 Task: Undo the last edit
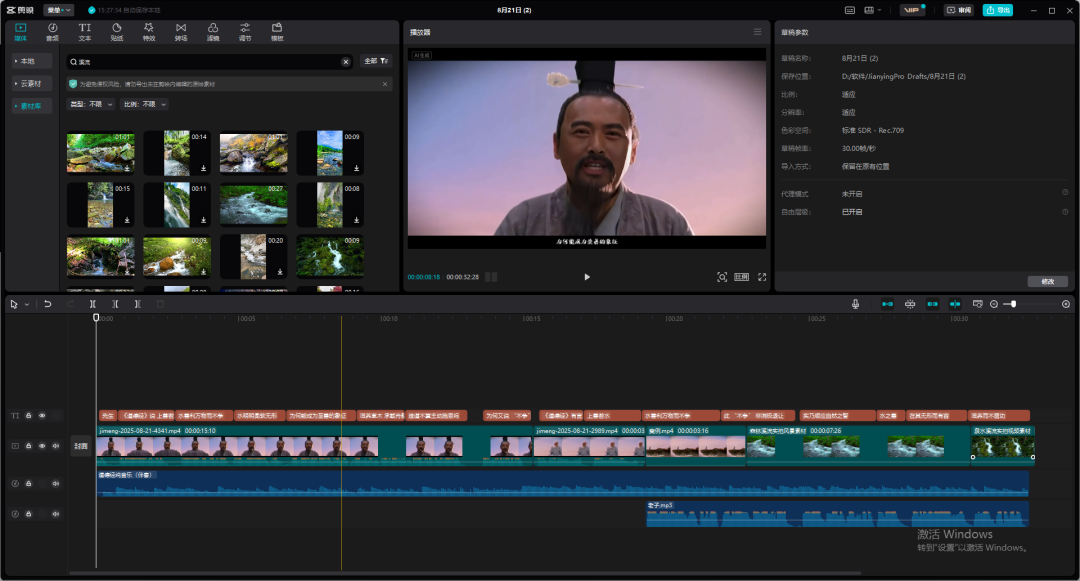[48, 304]
